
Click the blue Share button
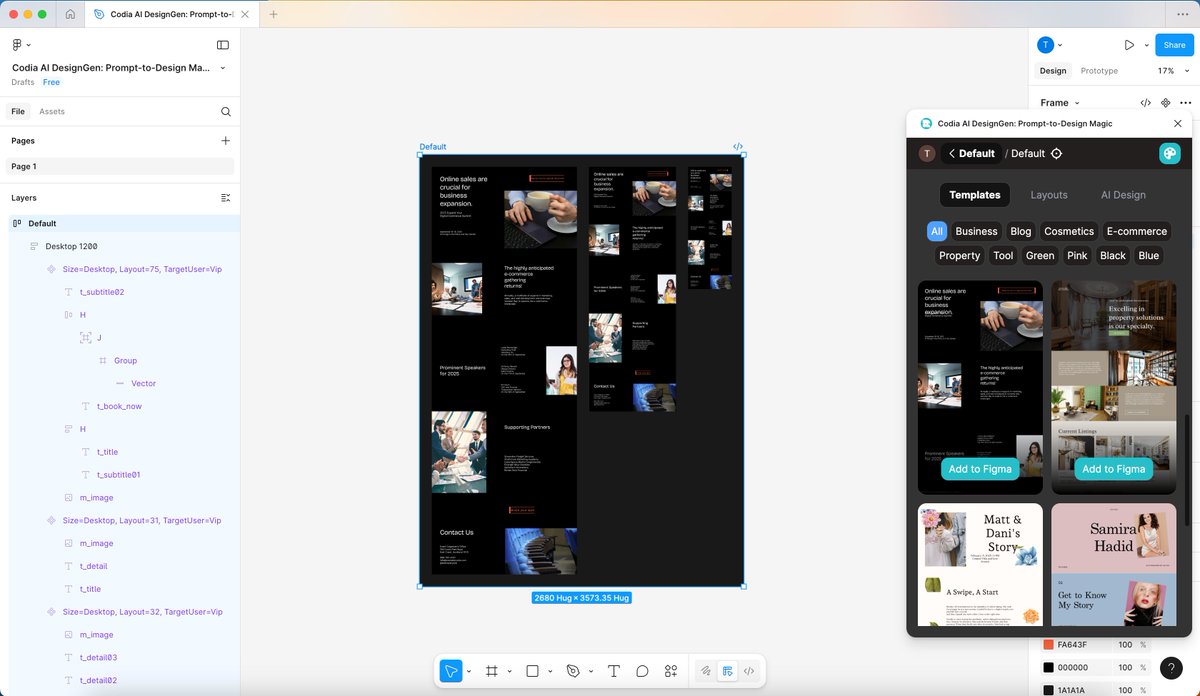click(1174, 45)
